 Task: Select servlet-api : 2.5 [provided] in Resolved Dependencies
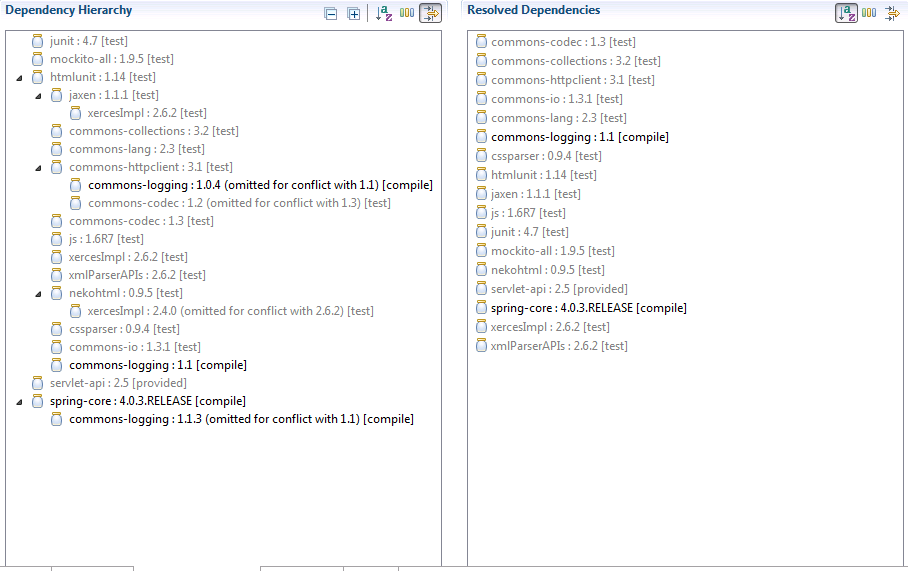(x=559, y=289)
